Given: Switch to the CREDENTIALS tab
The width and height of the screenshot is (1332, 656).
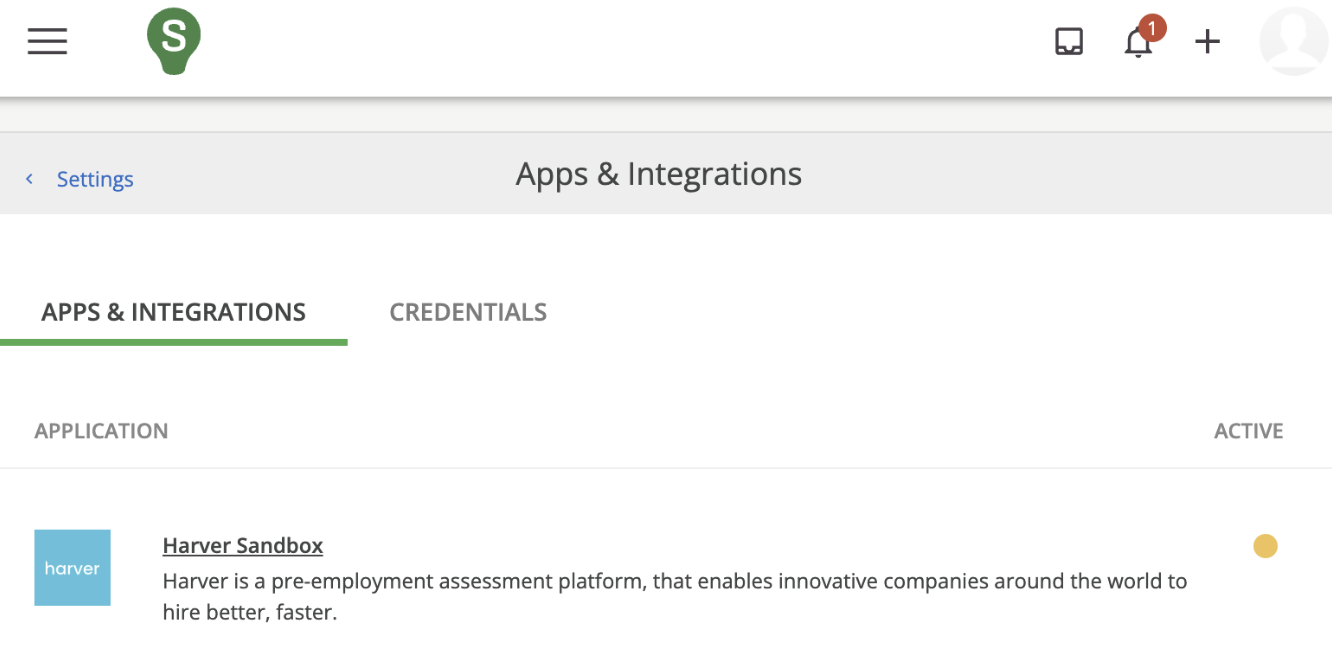Looking at the screenshot, I should 468,312.
